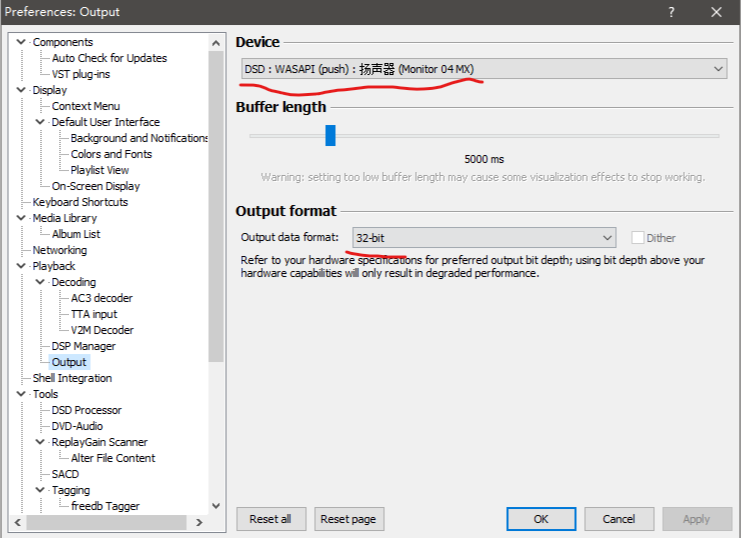This screenshot has height=538, width=741.
Task: Open the Device output dropdown
Action: pos(483,69)
